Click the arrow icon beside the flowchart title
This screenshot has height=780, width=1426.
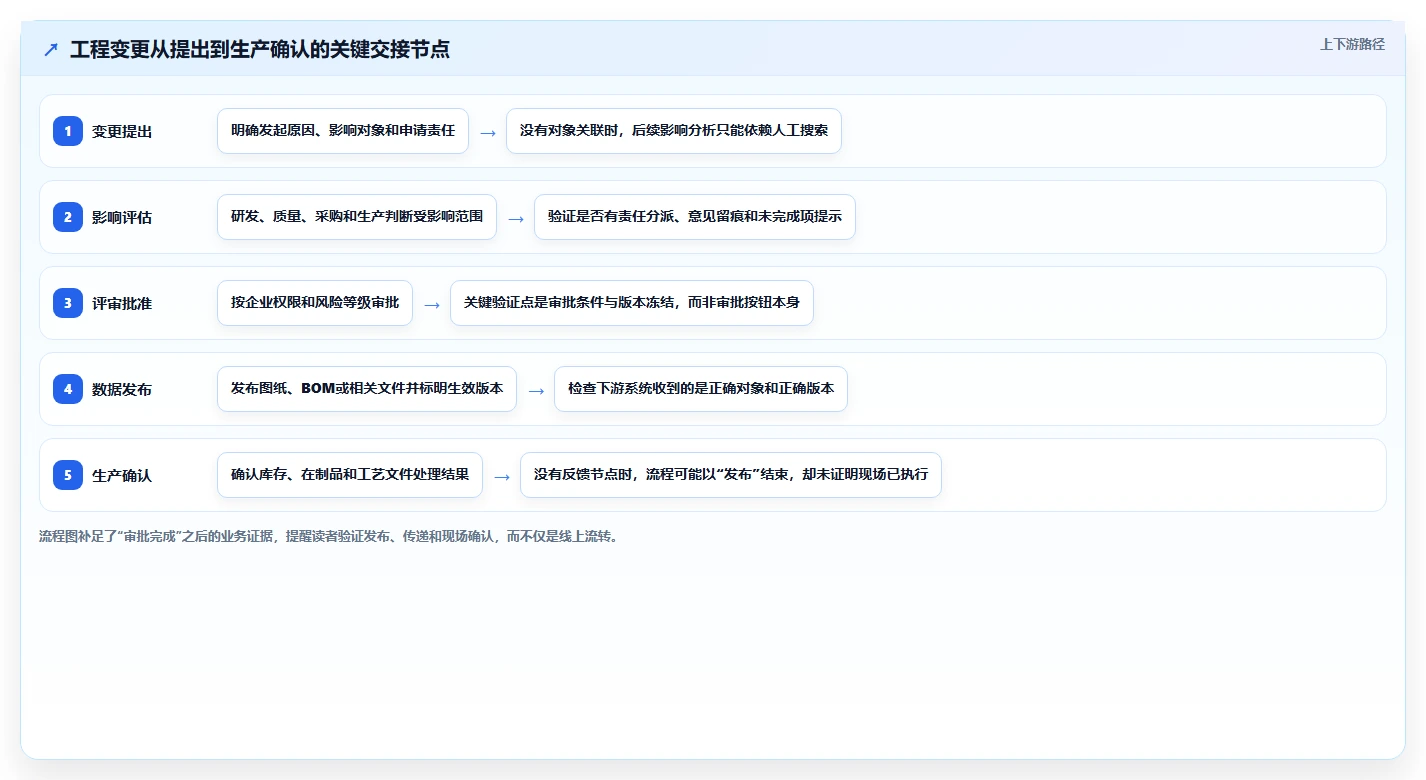coord(51,49)
